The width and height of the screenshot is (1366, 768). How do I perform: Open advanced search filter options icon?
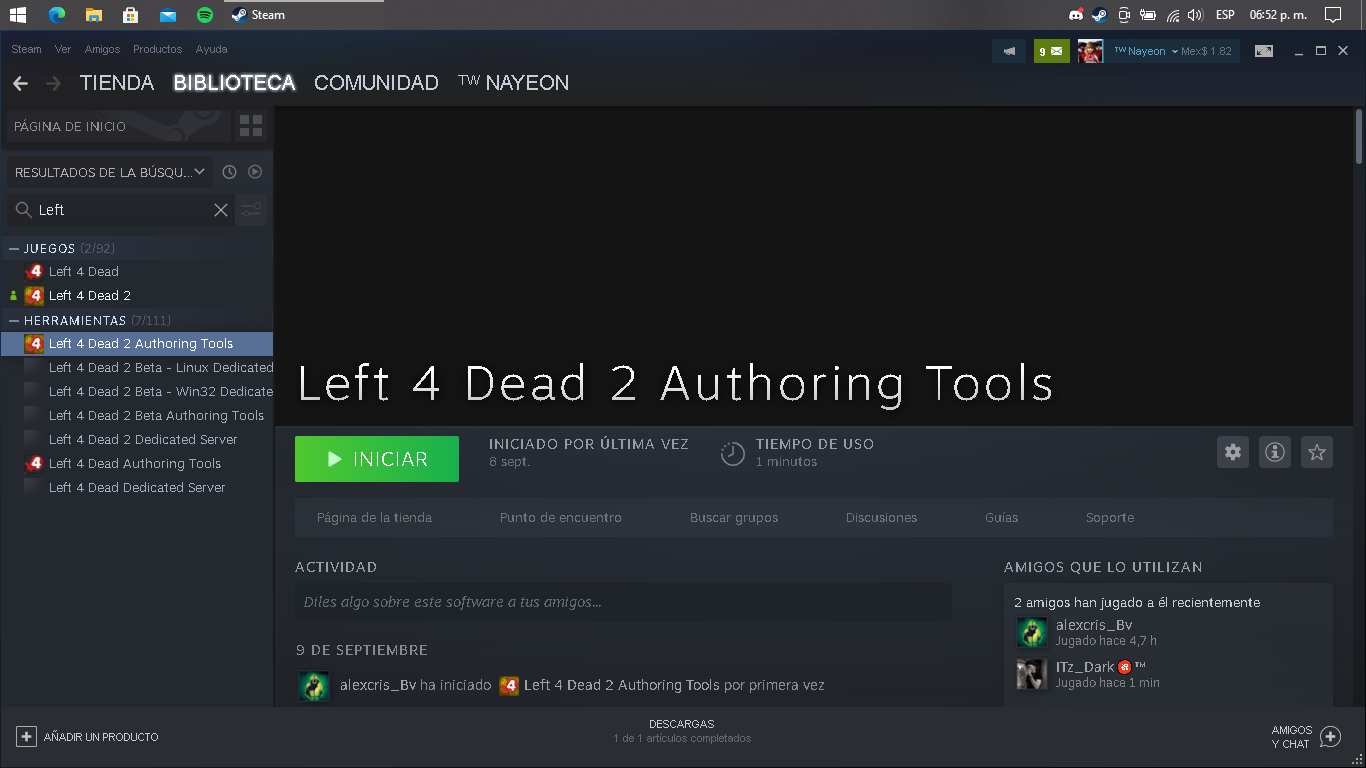[x=251, y=210]
